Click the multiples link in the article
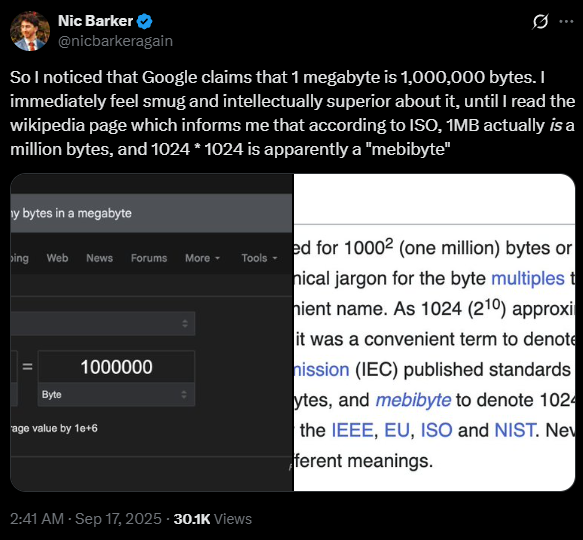 (x=528, y=279)
